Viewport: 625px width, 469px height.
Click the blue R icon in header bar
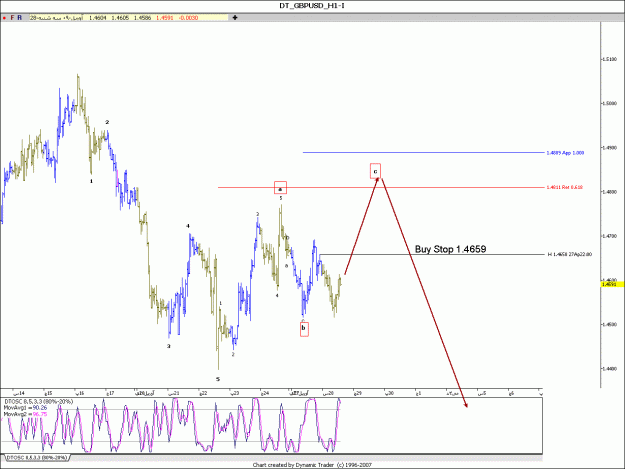coord(20,18)
